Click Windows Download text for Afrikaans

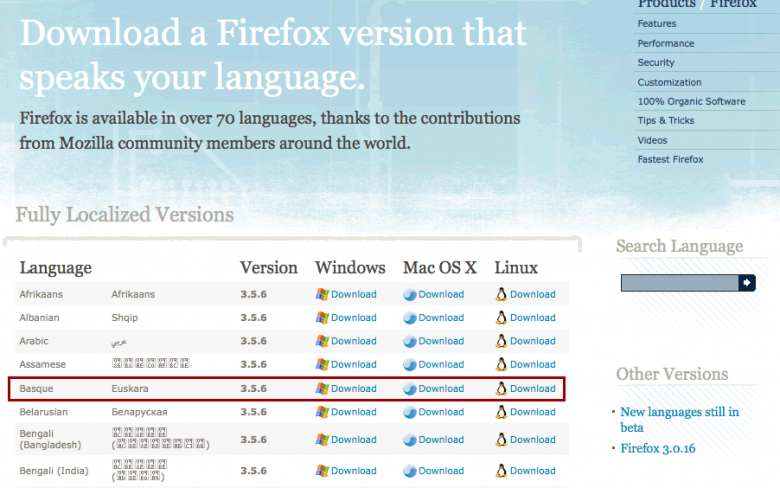pos(354,294)
